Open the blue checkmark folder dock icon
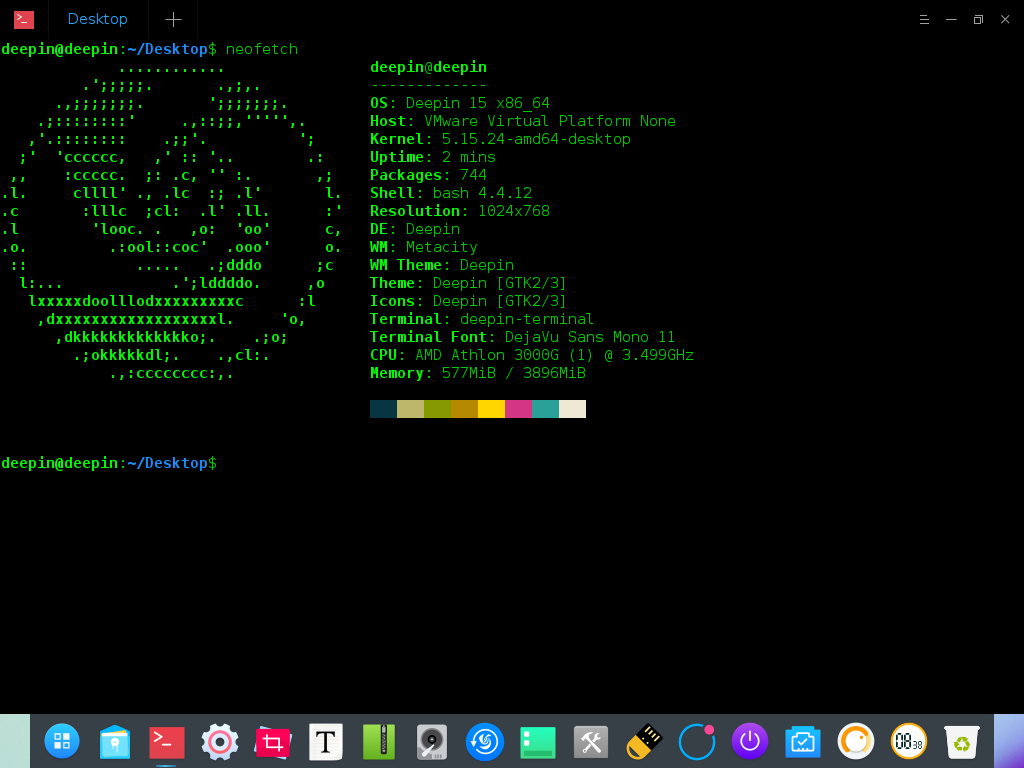The height and width of the screenshot is (768, 1024). pyautogui.click(x=803, y=743)
